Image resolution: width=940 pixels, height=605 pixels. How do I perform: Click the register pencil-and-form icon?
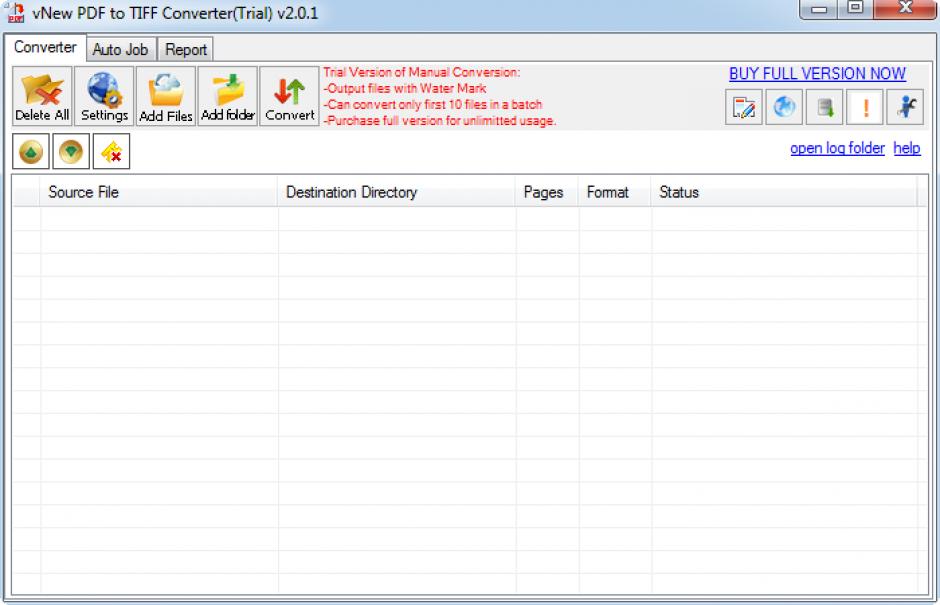(x=743, y=107)
